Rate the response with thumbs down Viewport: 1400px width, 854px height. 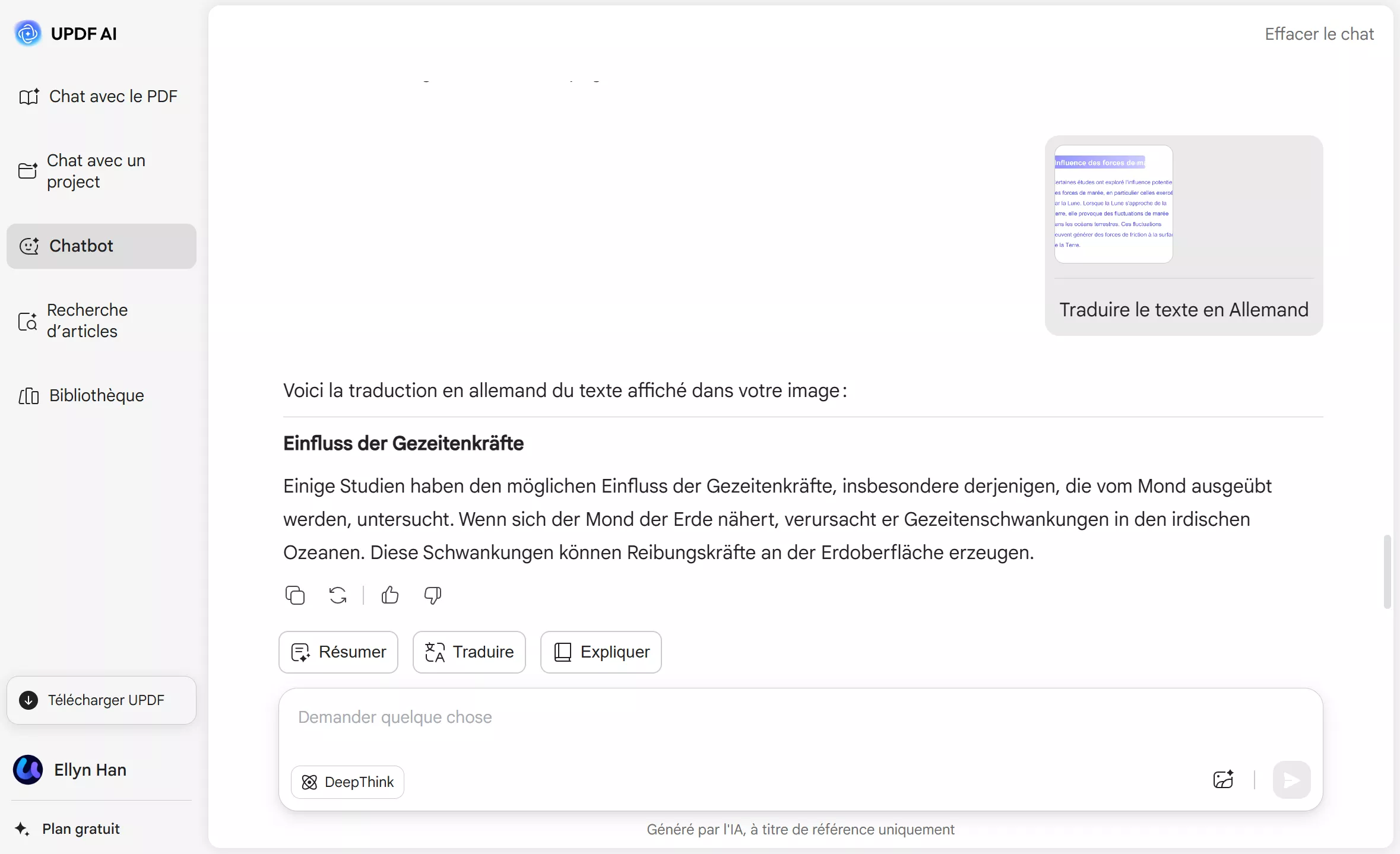(x=433, y=595)
